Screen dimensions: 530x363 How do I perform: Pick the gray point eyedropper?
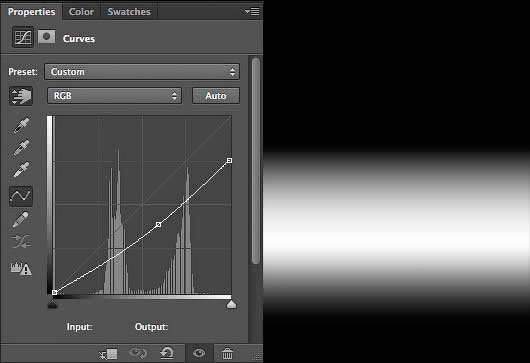(x=21, y=147)
